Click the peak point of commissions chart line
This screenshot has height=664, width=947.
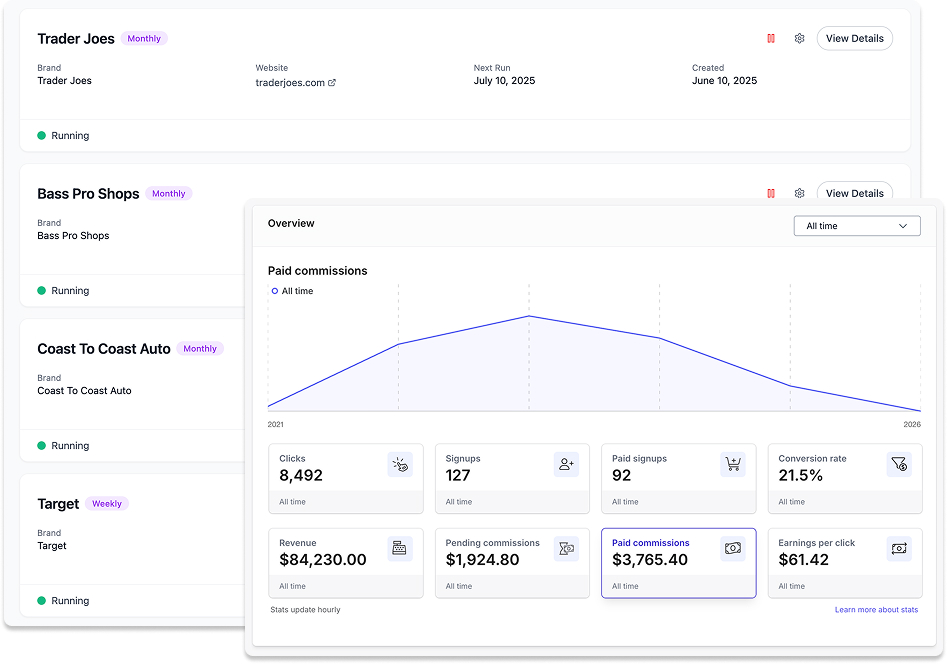(529, 316)
